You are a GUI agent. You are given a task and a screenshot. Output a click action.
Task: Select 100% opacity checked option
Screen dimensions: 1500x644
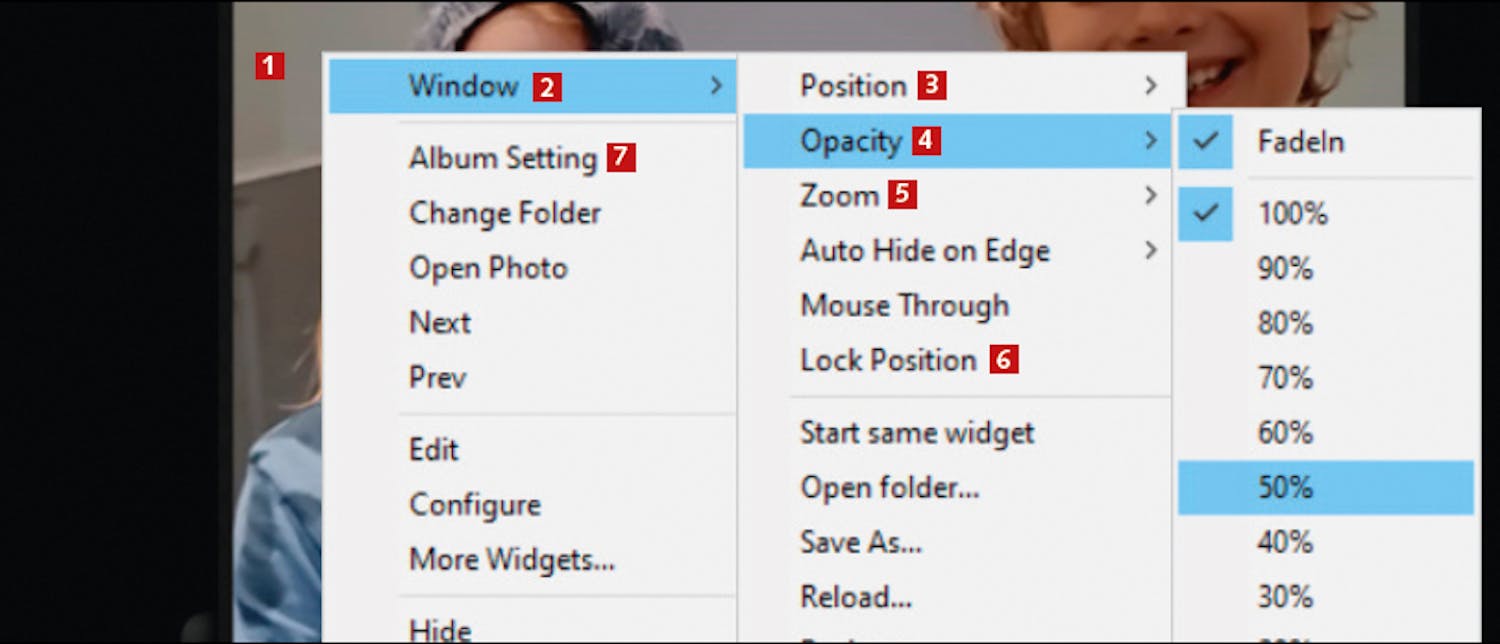pos(1292,214)
